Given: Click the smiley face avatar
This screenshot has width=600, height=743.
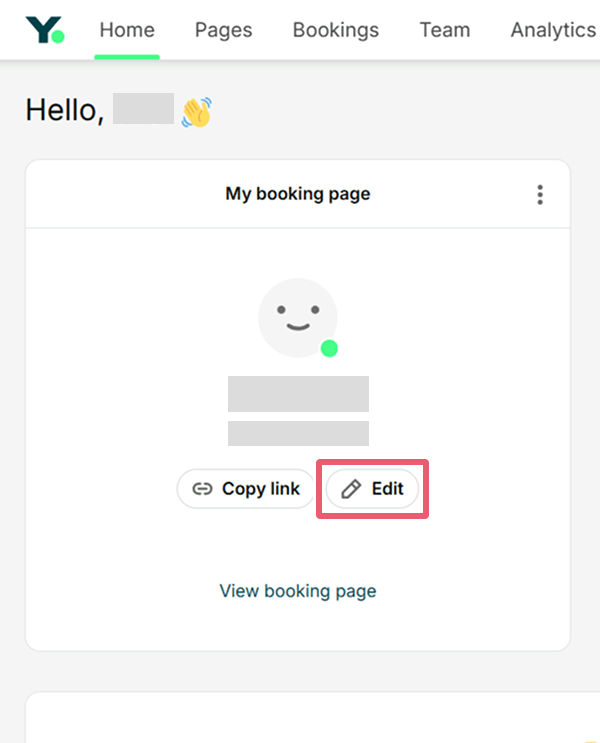Looking at the screenshot, I should tap(297, 317).
